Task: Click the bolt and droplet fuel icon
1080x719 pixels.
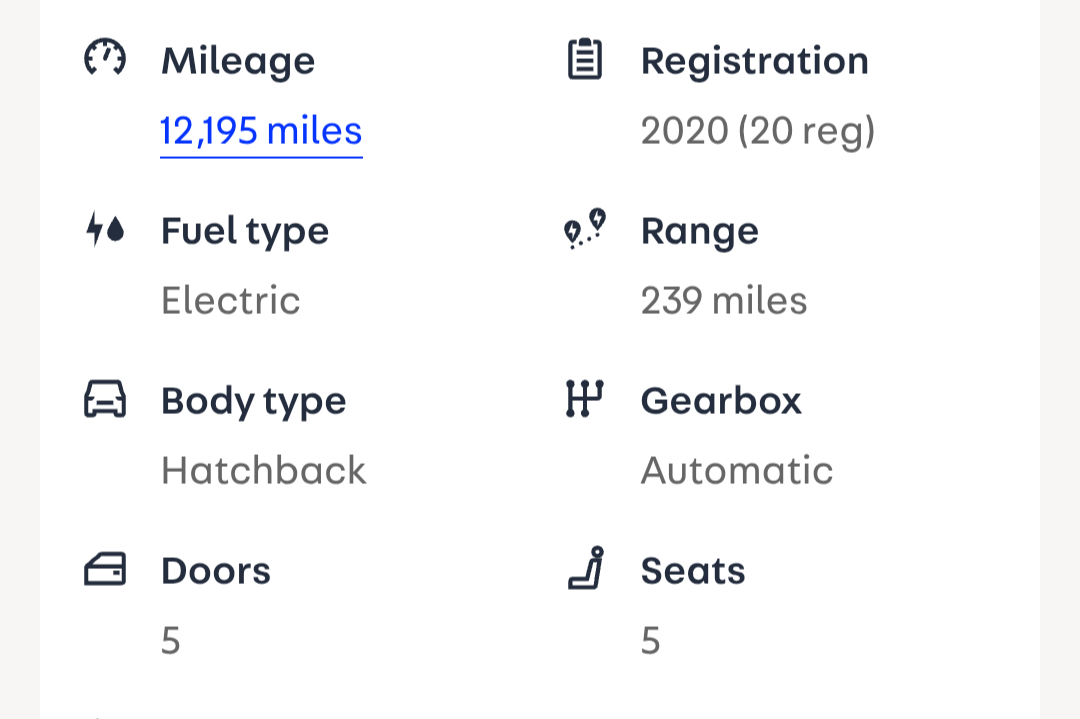Action: click(104, 230)
